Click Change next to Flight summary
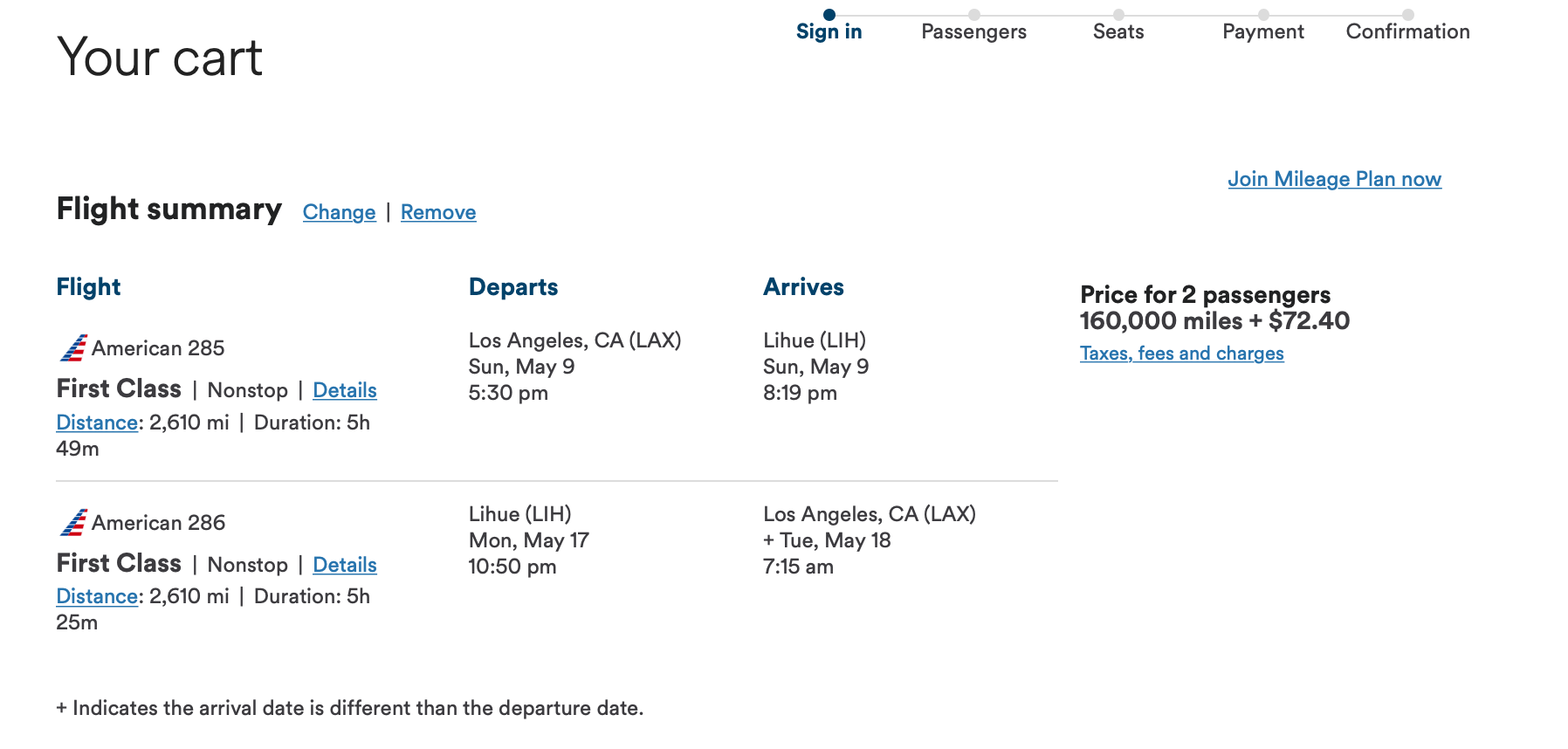Viewport: 1568px width, 749px height. (x=340, y=212)
